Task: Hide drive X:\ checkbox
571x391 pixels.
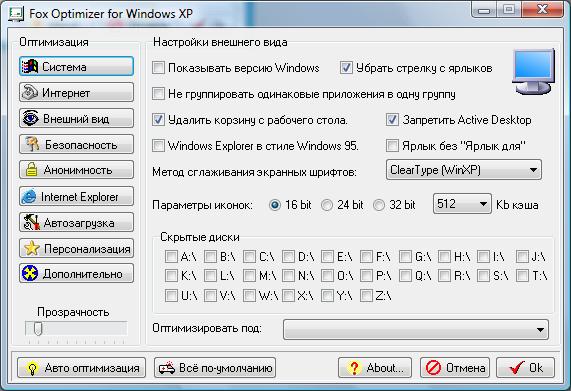Action: (x=288, y=295)
